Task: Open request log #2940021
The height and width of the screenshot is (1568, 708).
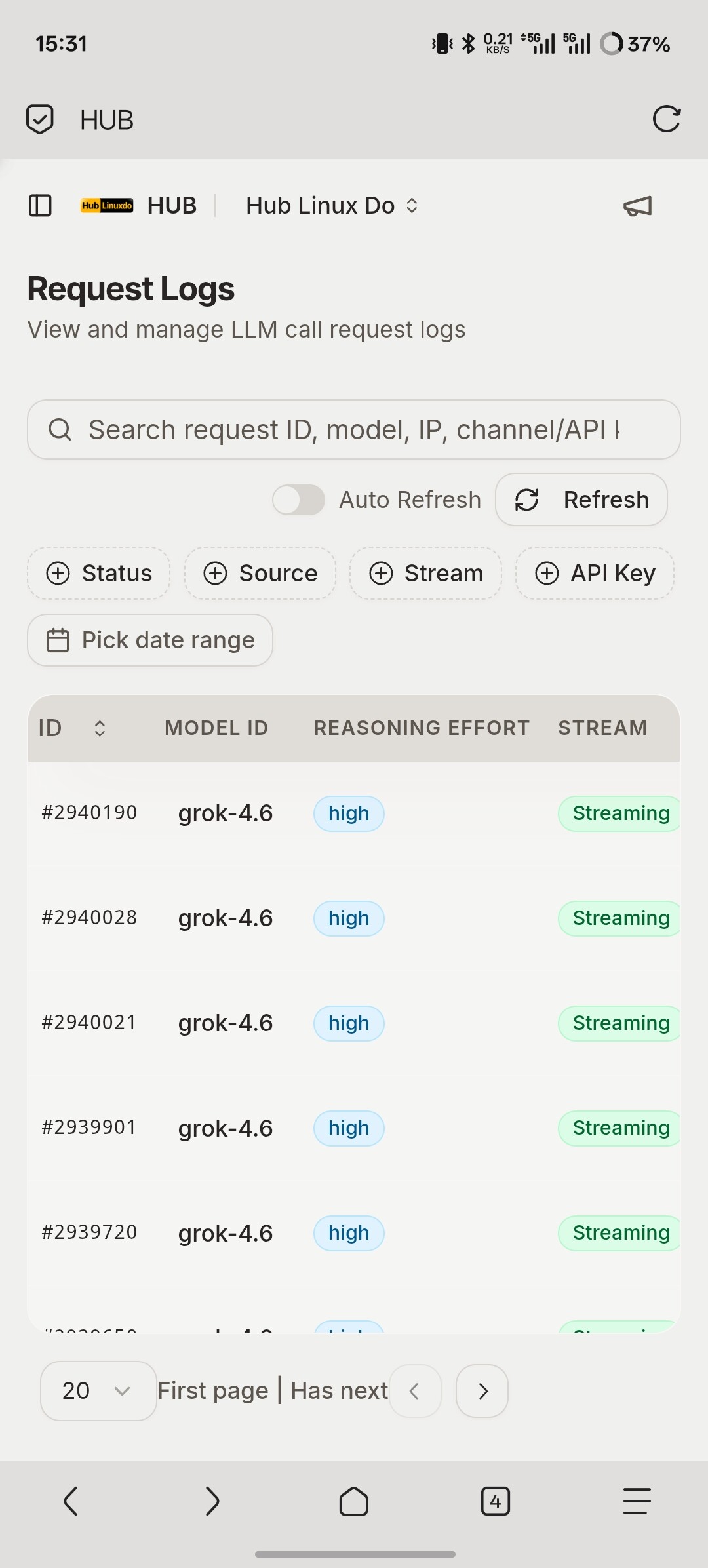Action: [89, 1023]
